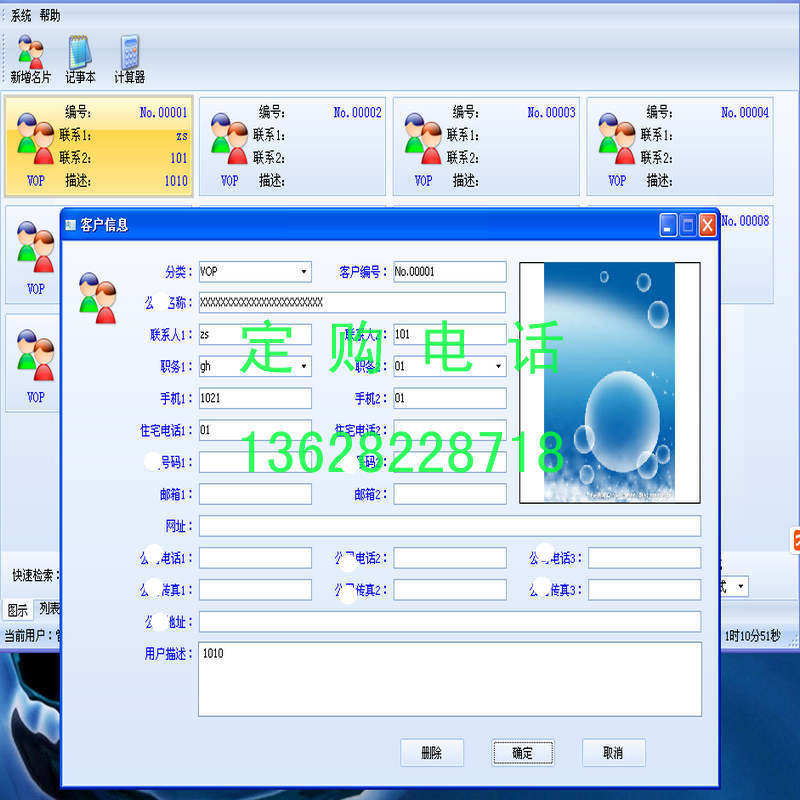Click the 联系人2 field containing 101
This screenshot has height=800, width=800.
click(449, 334)
